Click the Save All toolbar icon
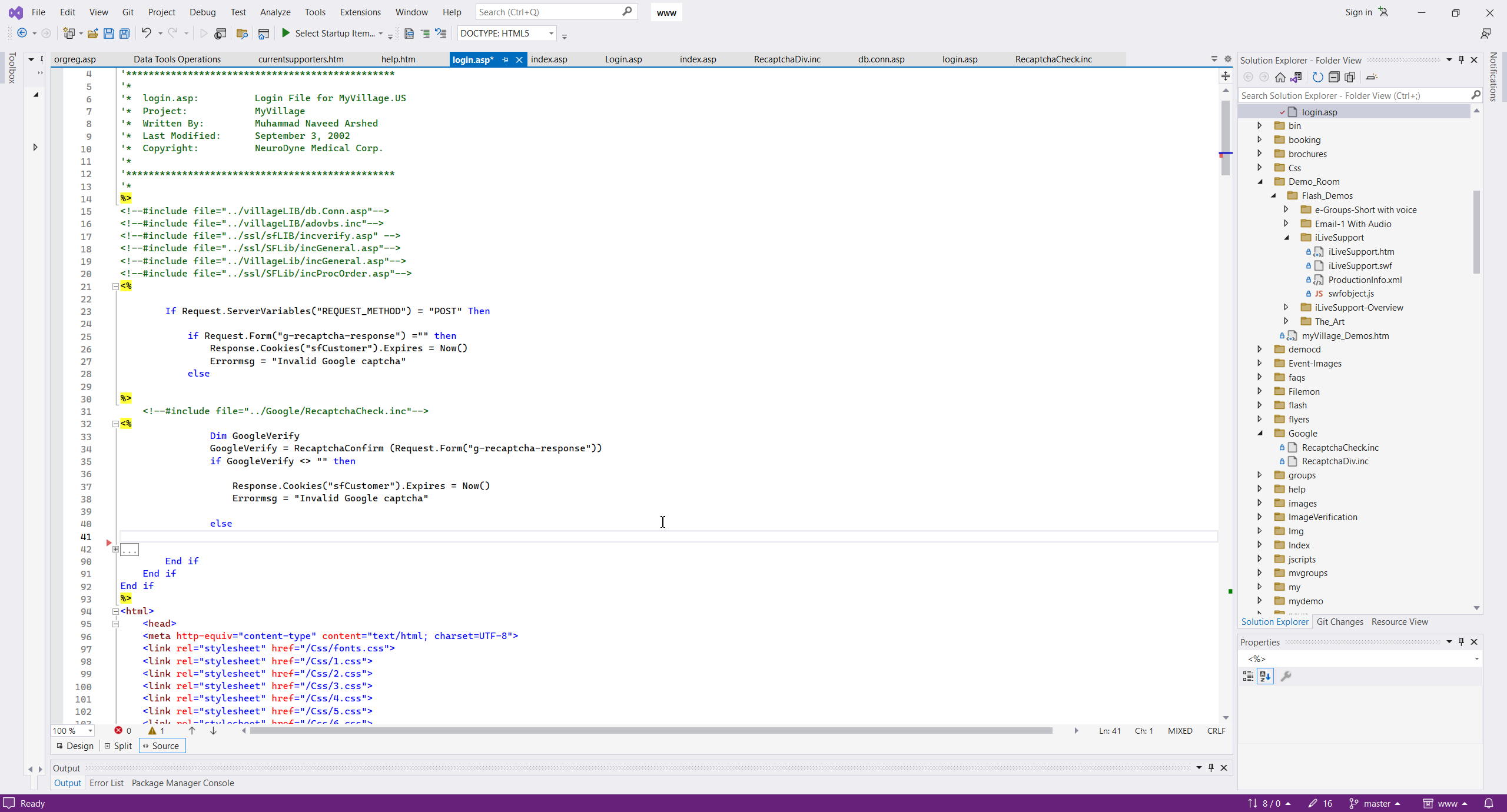This screenshot has height=812, width=1507. [125, 34]
